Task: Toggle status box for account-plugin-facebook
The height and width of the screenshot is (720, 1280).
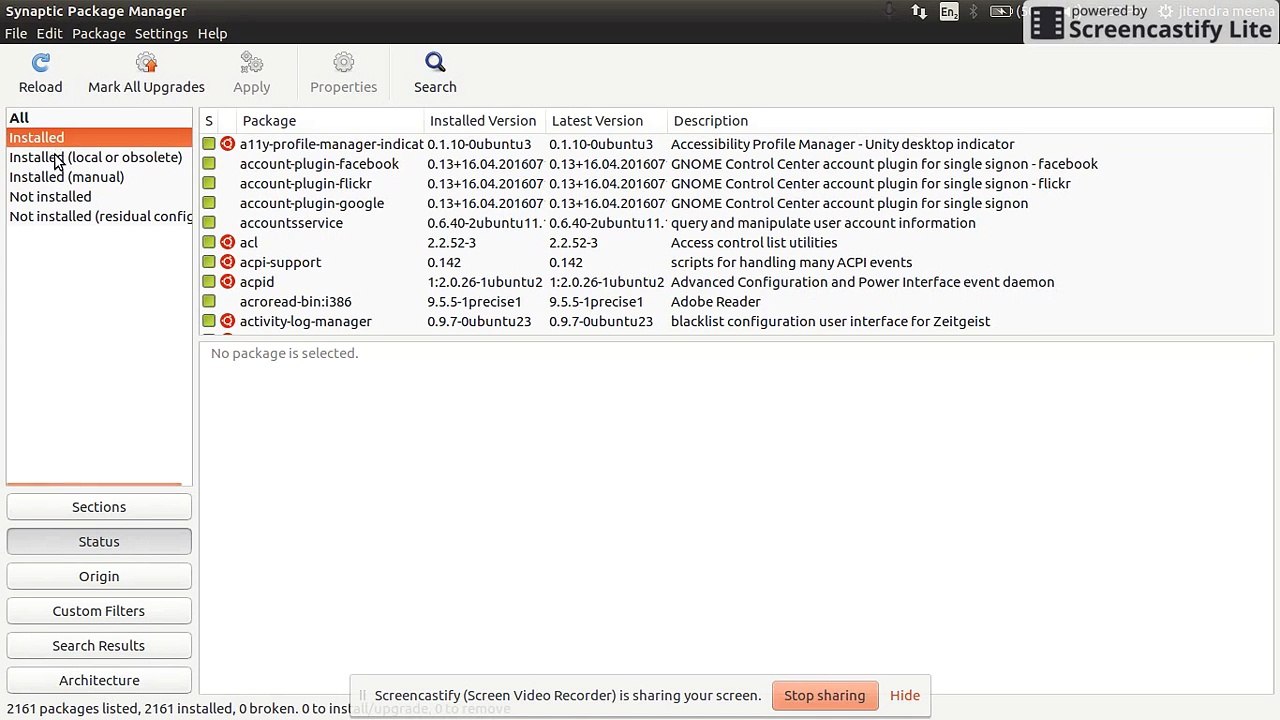Action: tap(209, 164)
